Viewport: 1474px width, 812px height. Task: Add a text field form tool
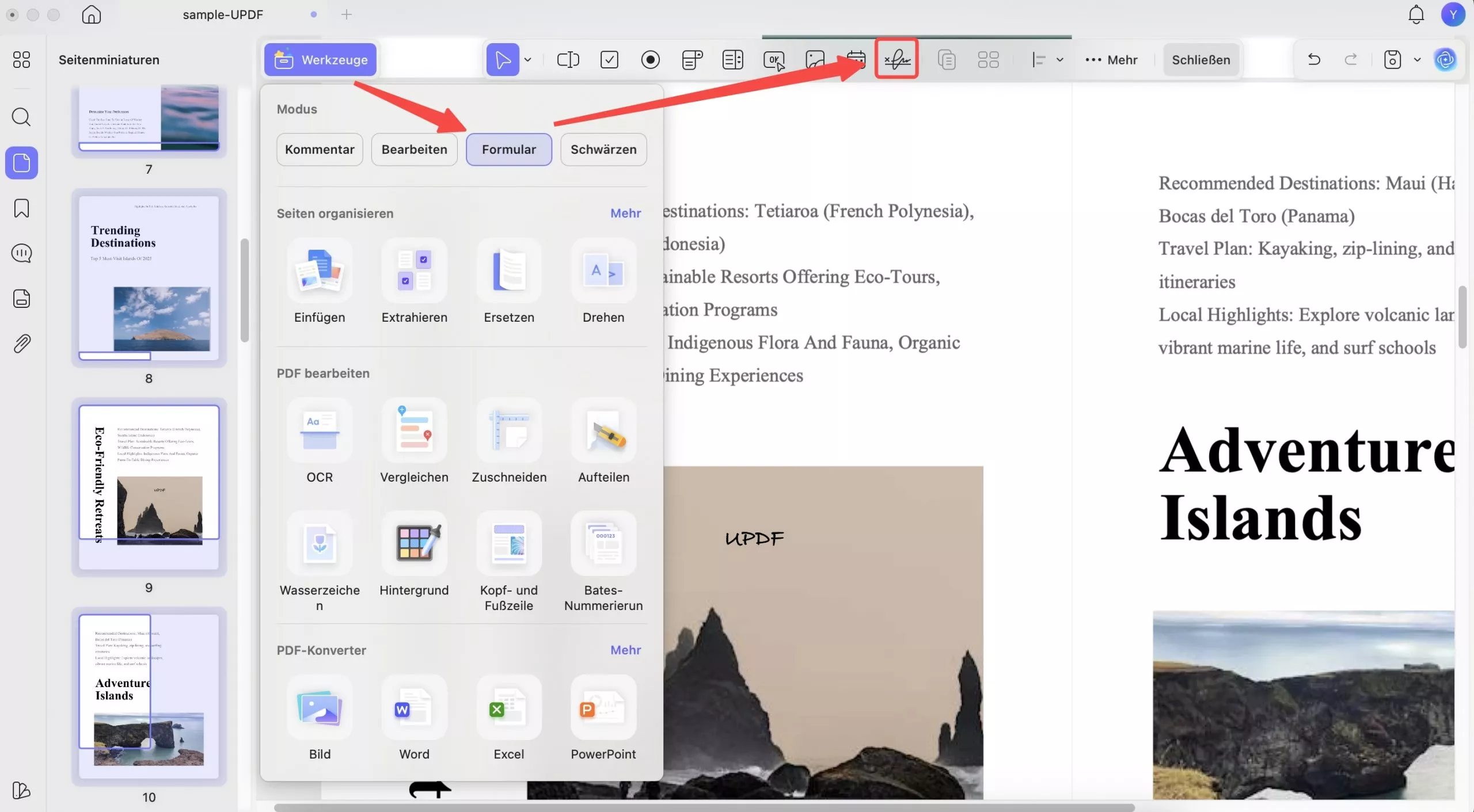tap(568, 59)
